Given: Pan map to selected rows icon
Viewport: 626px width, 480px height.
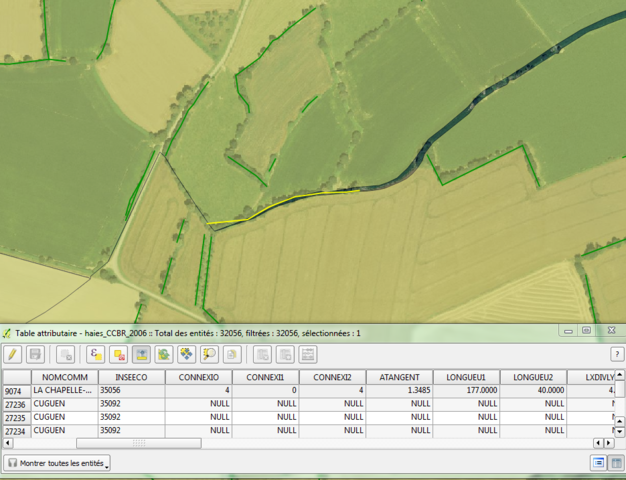Looking at the screenshot, I should point(186,354).
